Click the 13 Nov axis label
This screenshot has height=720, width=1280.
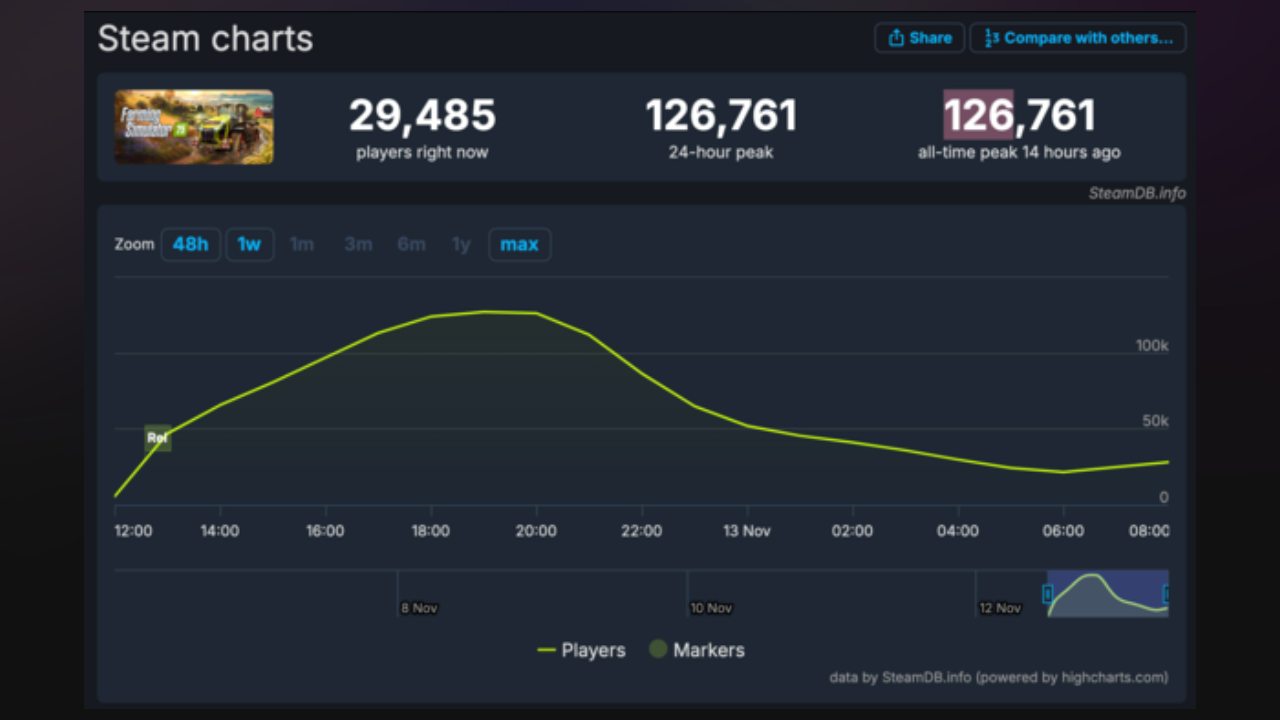point(747,531)
